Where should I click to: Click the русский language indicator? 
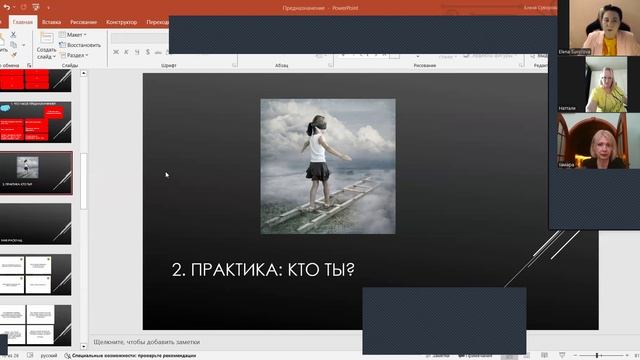[x=49, y=356]
